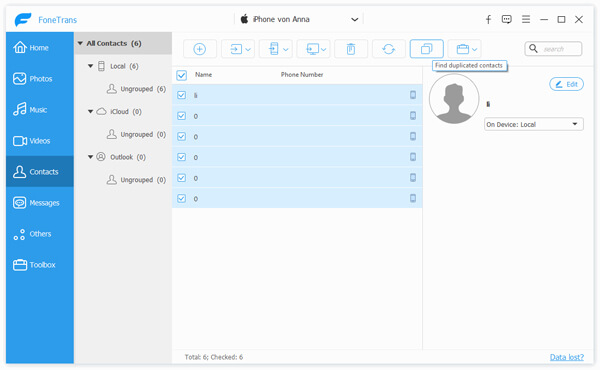Open the feedback chat bubble icon
Image resolution: width=600 pixels, height=370 pixels.
pyautogui.click(x=507, y=20)
